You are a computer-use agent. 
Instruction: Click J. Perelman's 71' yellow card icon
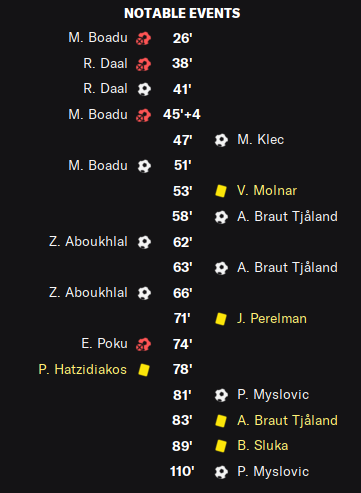221,319
